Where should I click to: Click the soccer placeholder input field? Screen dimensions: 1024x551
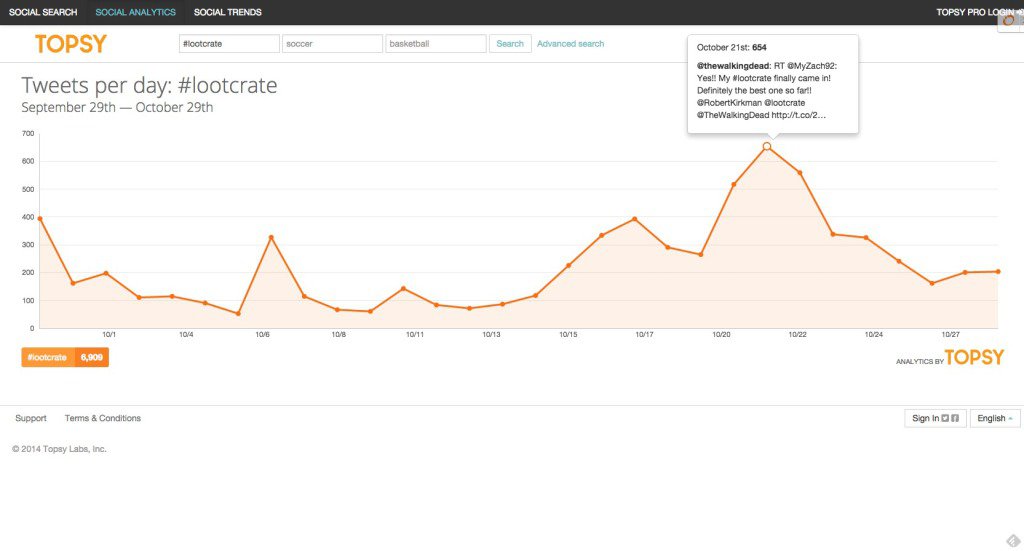(333, 44)
